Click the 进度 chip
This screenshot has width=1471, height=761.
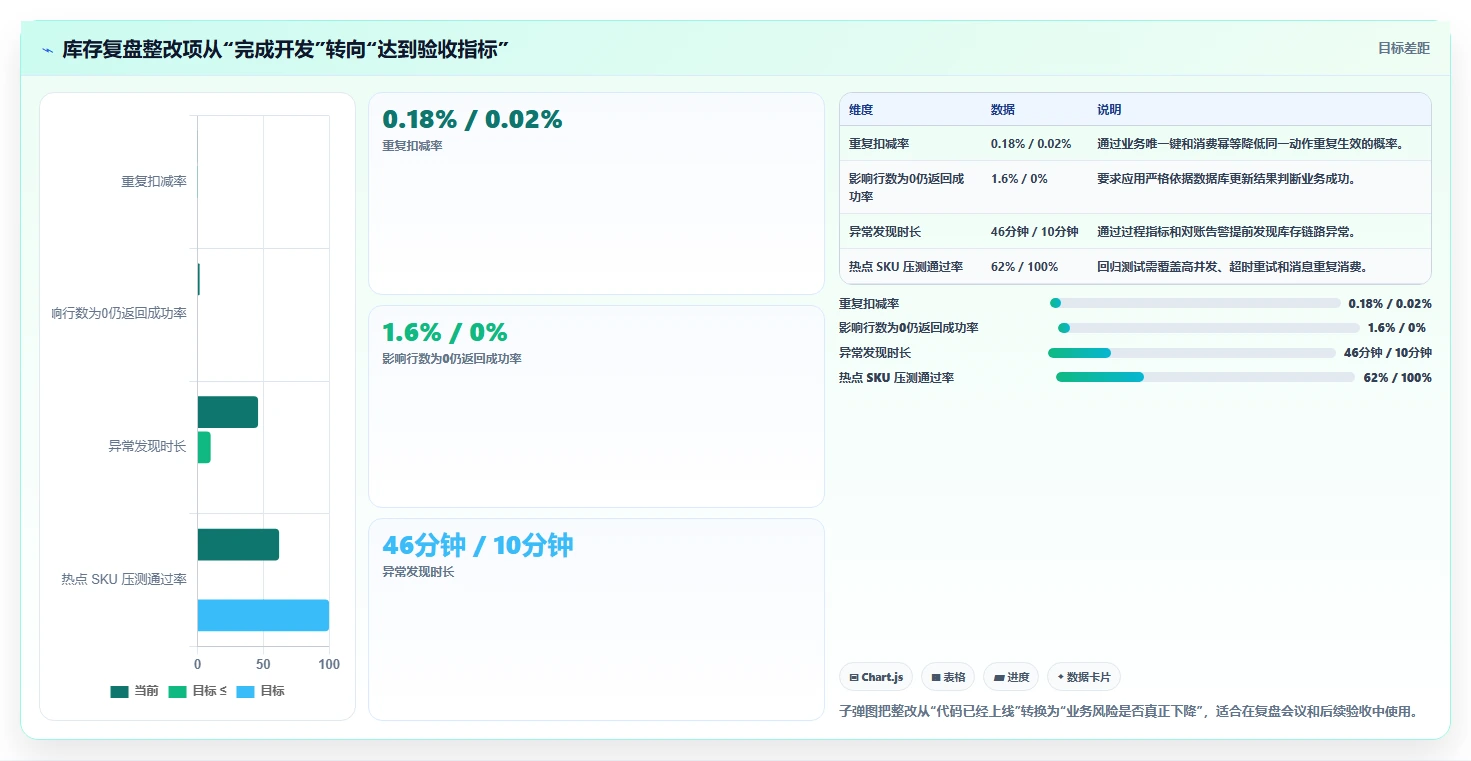click(x=1011, y=677)
